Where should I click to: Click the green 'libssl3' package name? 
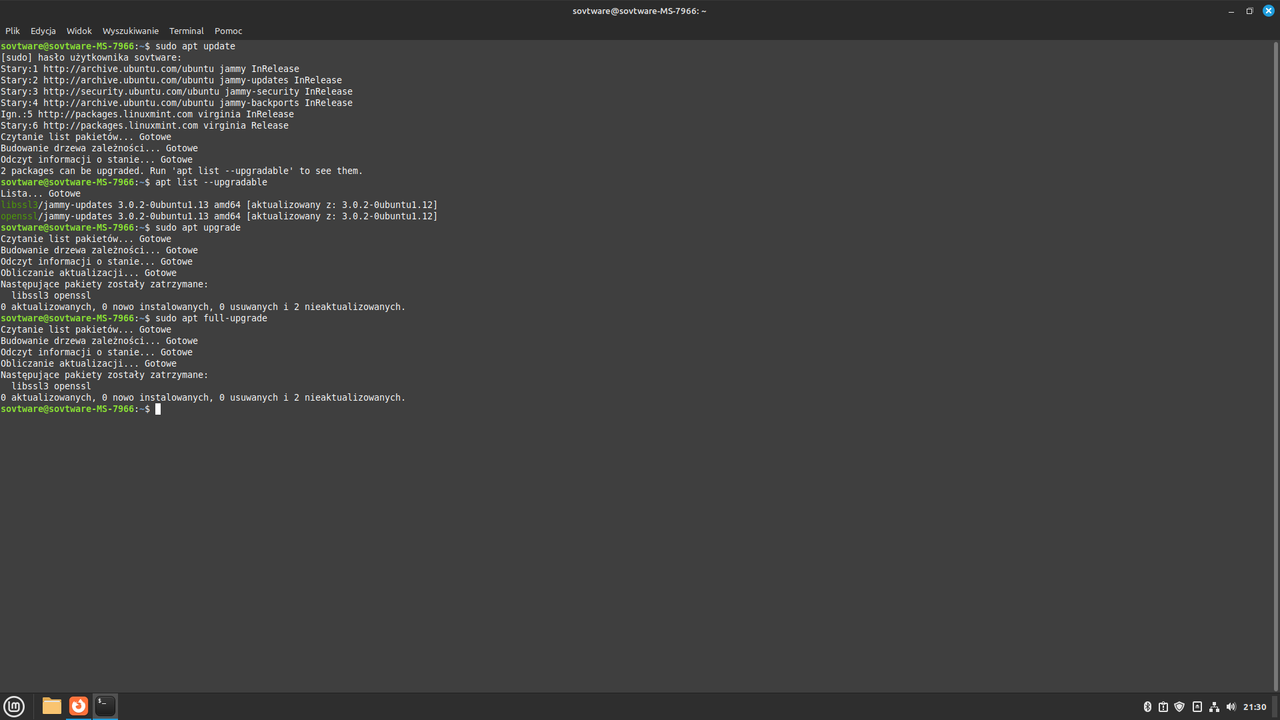coord(19,205)
